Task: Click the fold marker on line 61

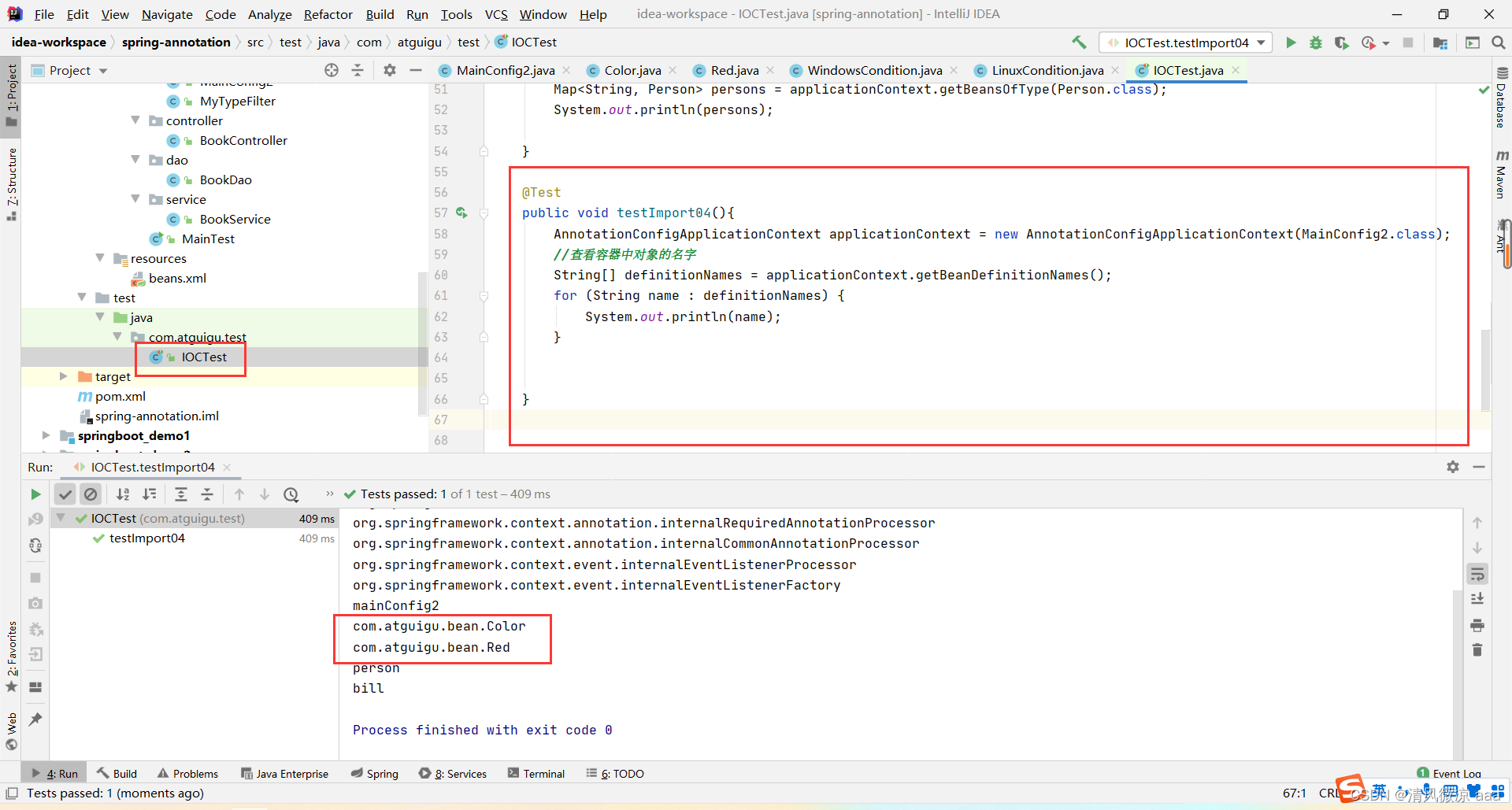Action: pos(484,296)
